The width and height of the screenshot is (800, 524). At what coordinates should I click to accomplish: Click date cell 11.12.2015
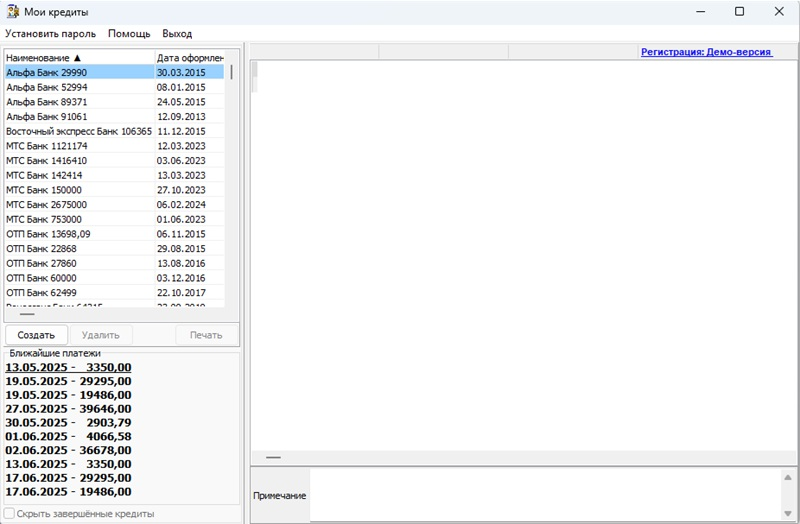[x=189, y=131]
